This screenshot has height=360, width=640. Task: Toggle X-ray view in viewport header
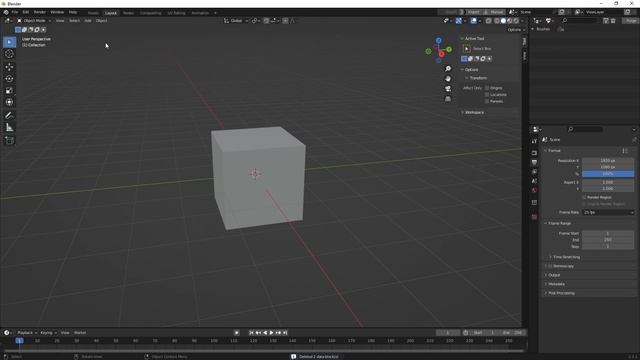tap(489, 21)
